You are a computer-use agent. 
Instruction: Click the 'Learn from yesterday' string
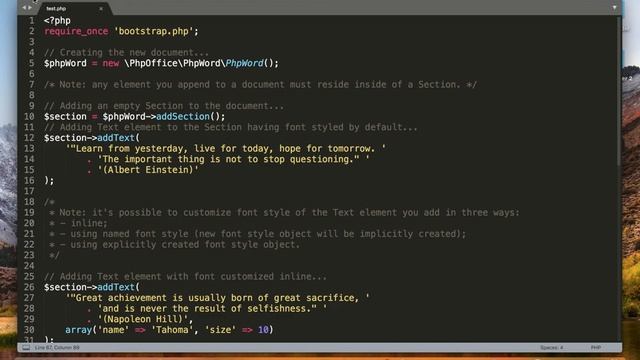click(x=226, y=149)
